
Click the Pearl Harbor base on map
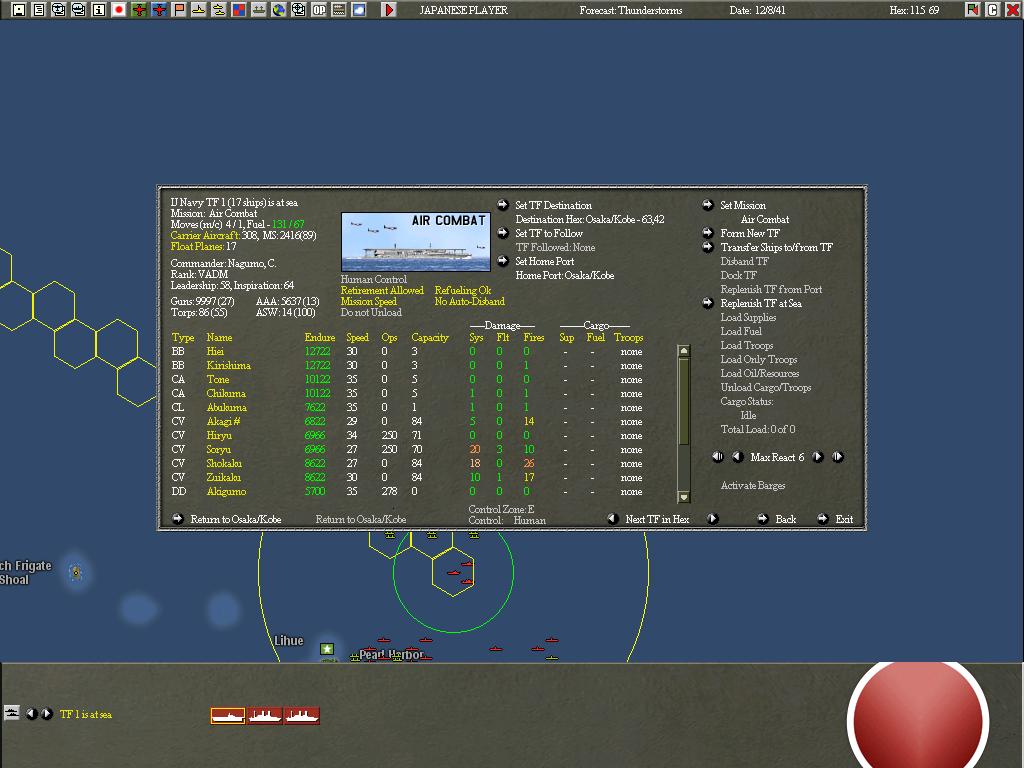pos(391,654)
